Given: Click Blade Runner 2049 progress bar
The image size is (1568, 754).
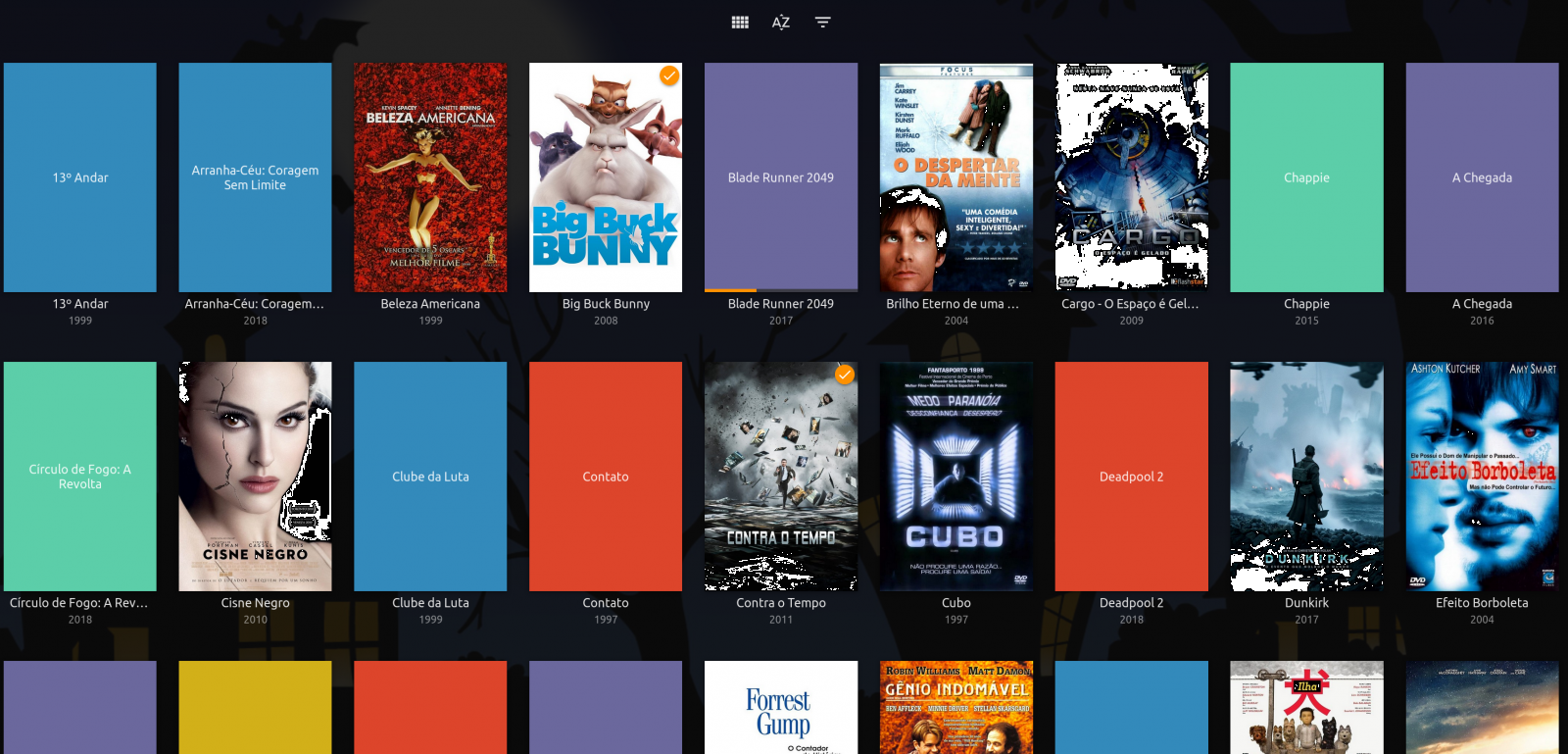Looking at the screenshot, I should 781,290.
